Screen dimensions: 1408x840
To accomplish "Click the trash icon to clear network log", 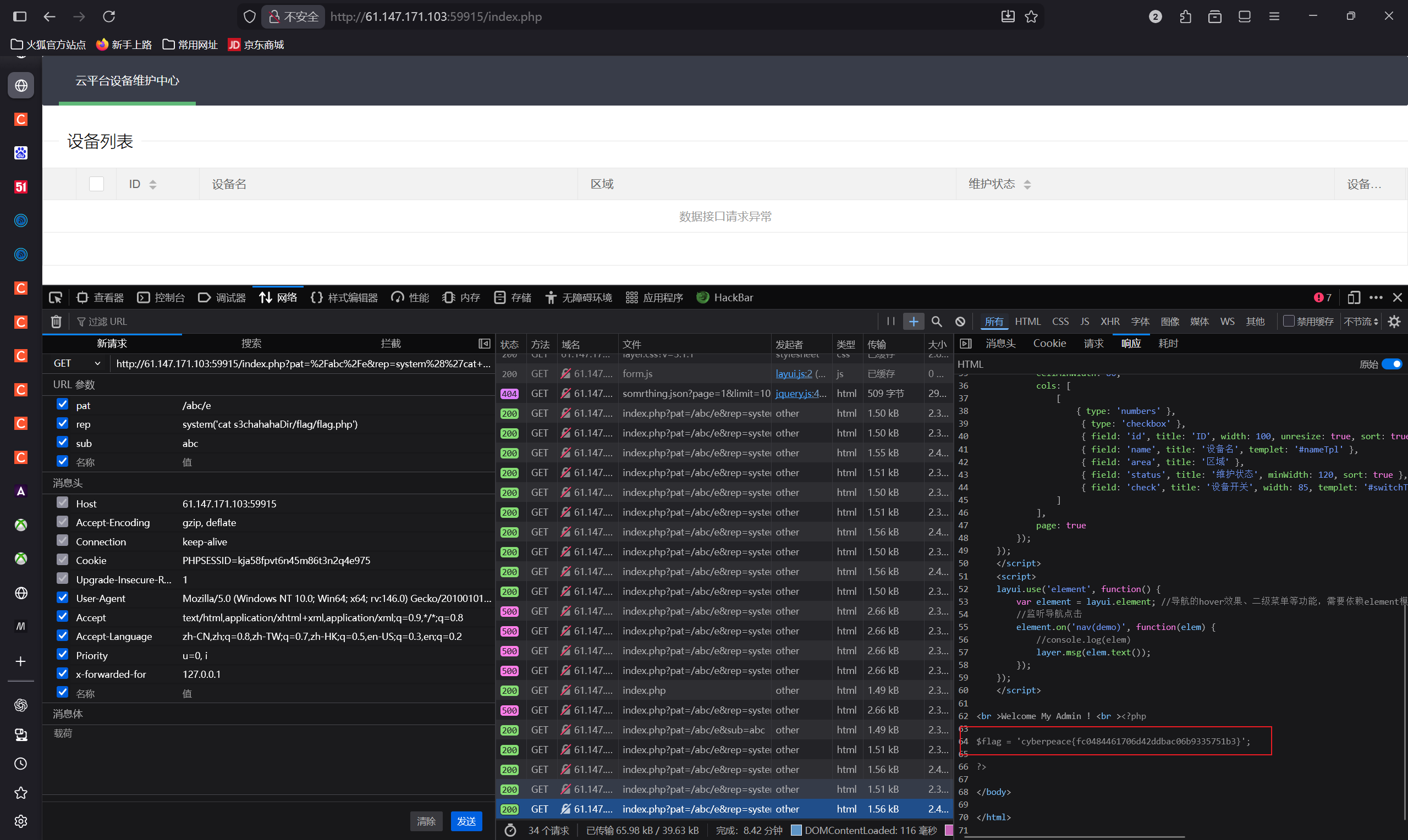I will click(x=56, y=322).
